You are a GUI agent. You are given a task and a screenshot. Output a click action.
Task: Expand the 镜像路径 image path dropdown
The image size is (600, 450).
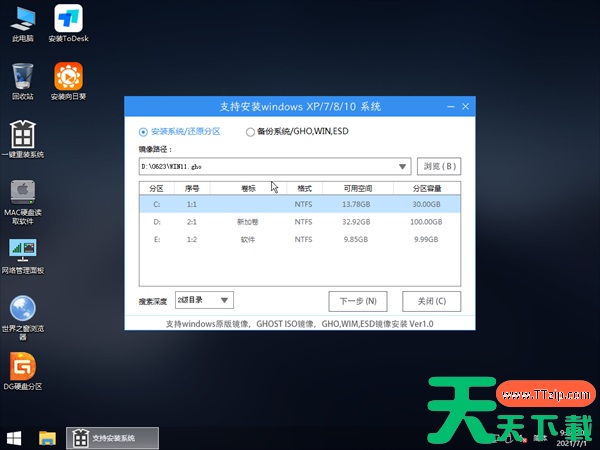pos(402,166)
